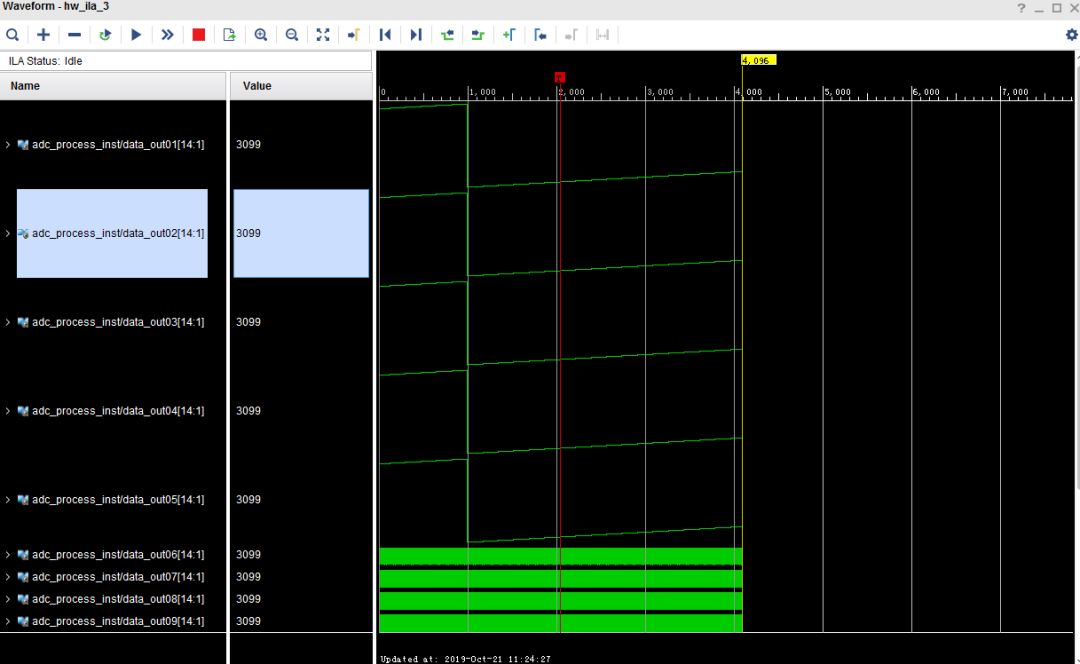
Task: Expand data_out07[14:1] bus
Action: 8,577
